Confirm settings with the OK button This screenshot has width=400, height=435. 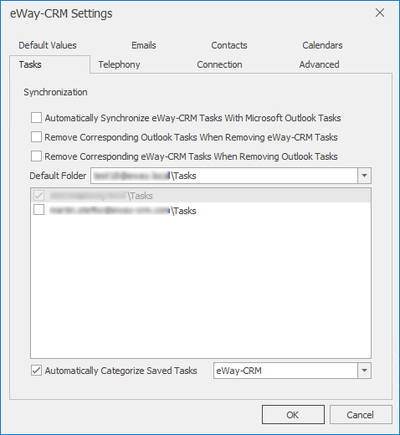click(293, 415)
